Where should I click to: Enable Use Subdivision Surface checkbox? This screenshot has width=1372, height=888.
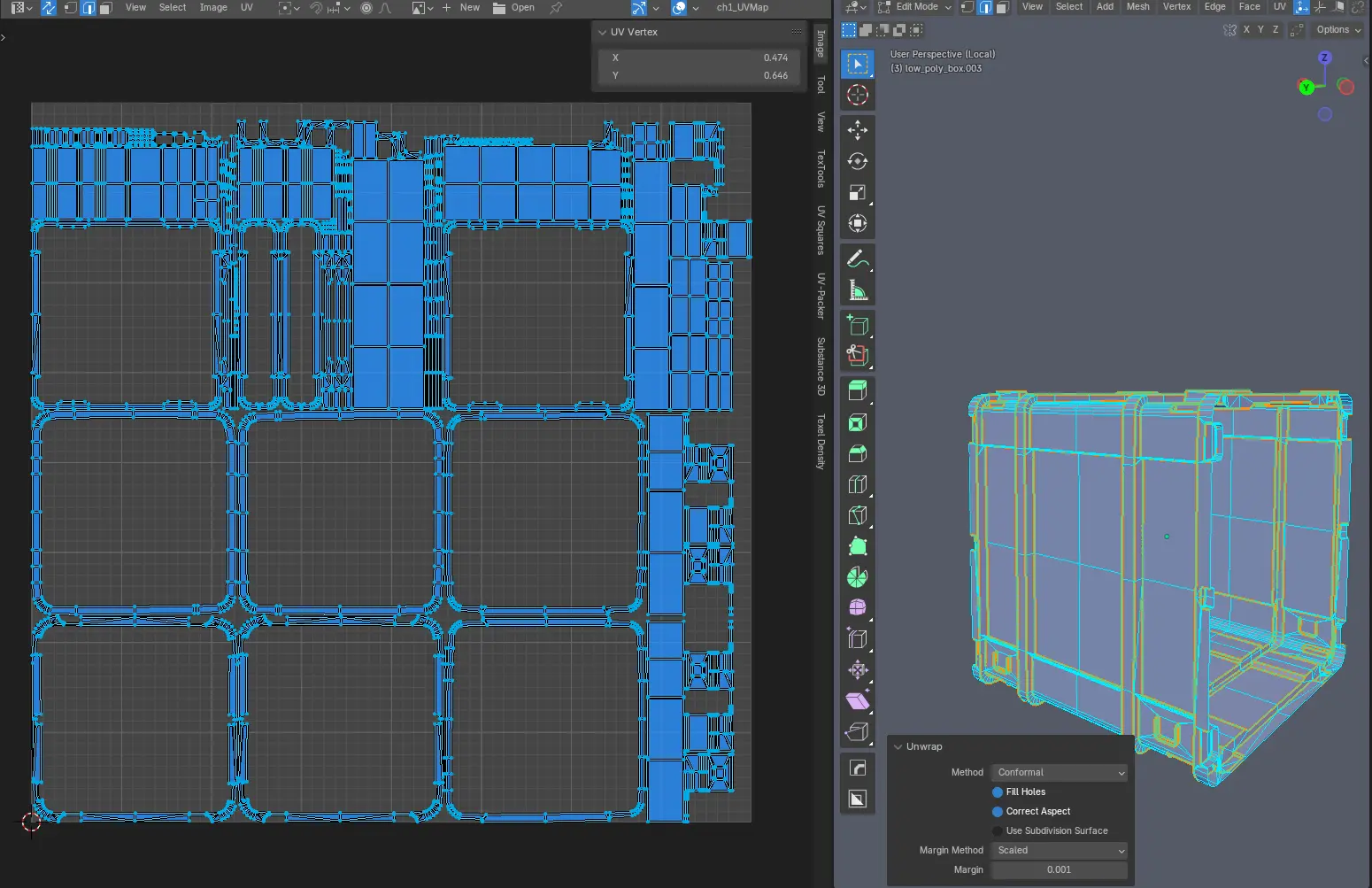tap(998, 831)
